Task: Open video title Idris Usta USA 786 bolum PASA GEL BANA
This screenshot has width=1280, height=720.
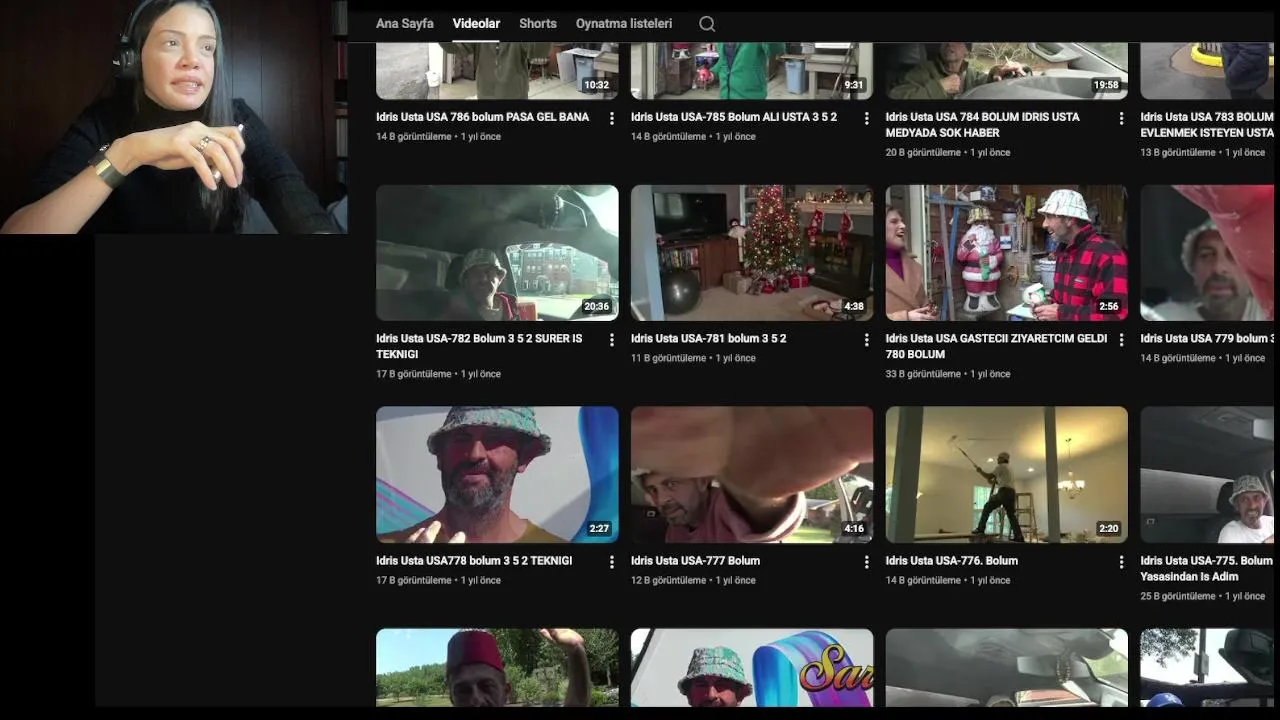Action: [483, 117]
